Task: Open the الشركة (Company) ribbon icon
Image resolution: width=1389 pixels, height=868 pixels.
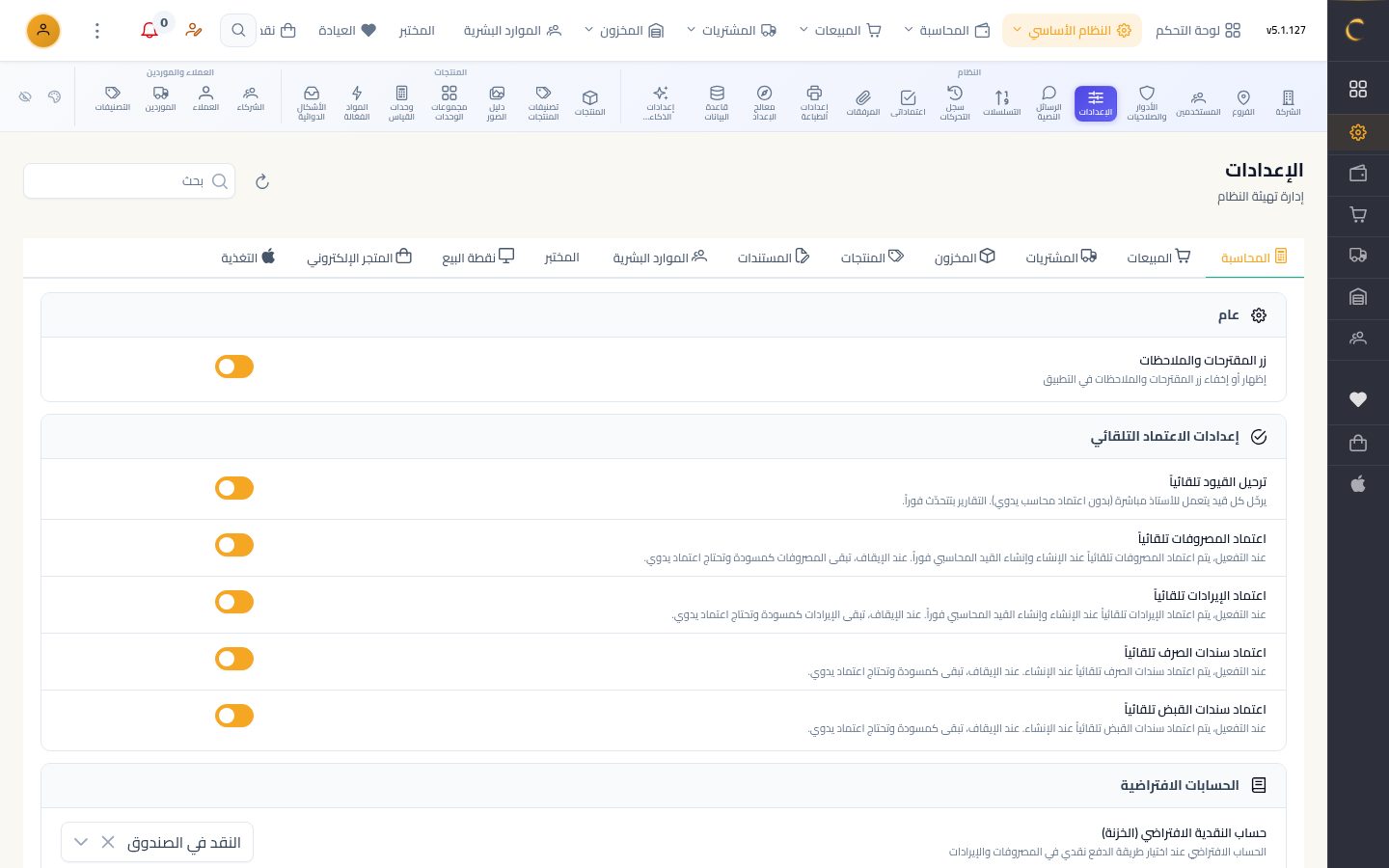Action: pyautogui.click(x=1288, y=103)
